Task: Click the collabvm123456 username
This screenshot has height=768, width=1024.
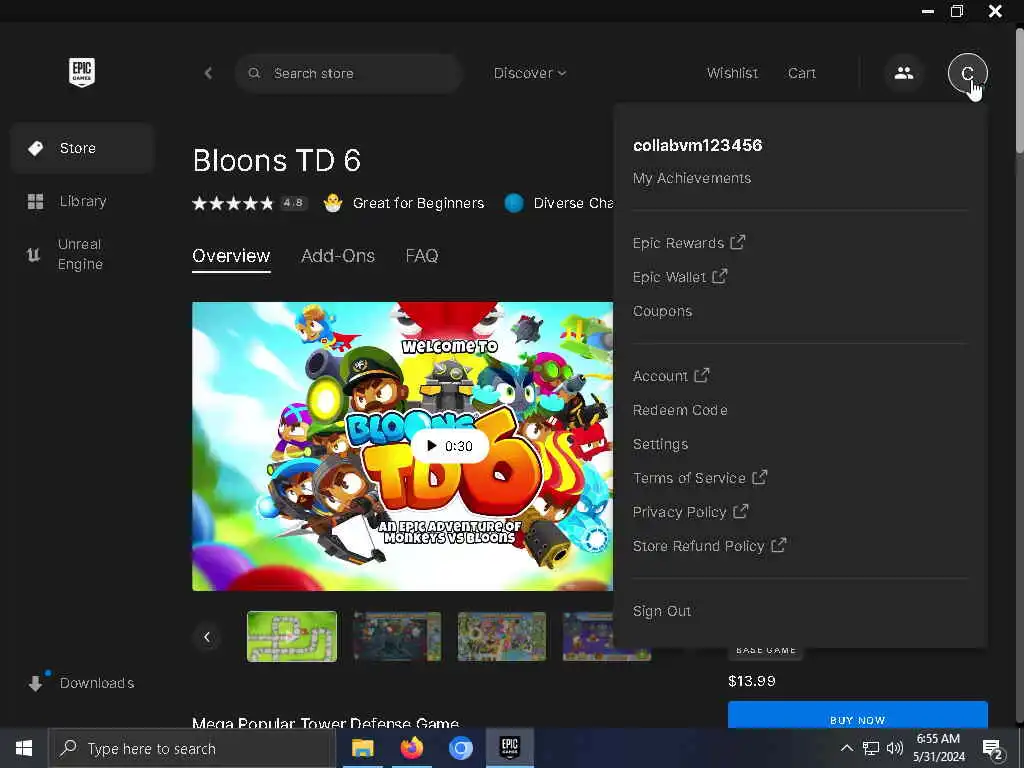Action: pyautogui.click(x=697, y=146)
